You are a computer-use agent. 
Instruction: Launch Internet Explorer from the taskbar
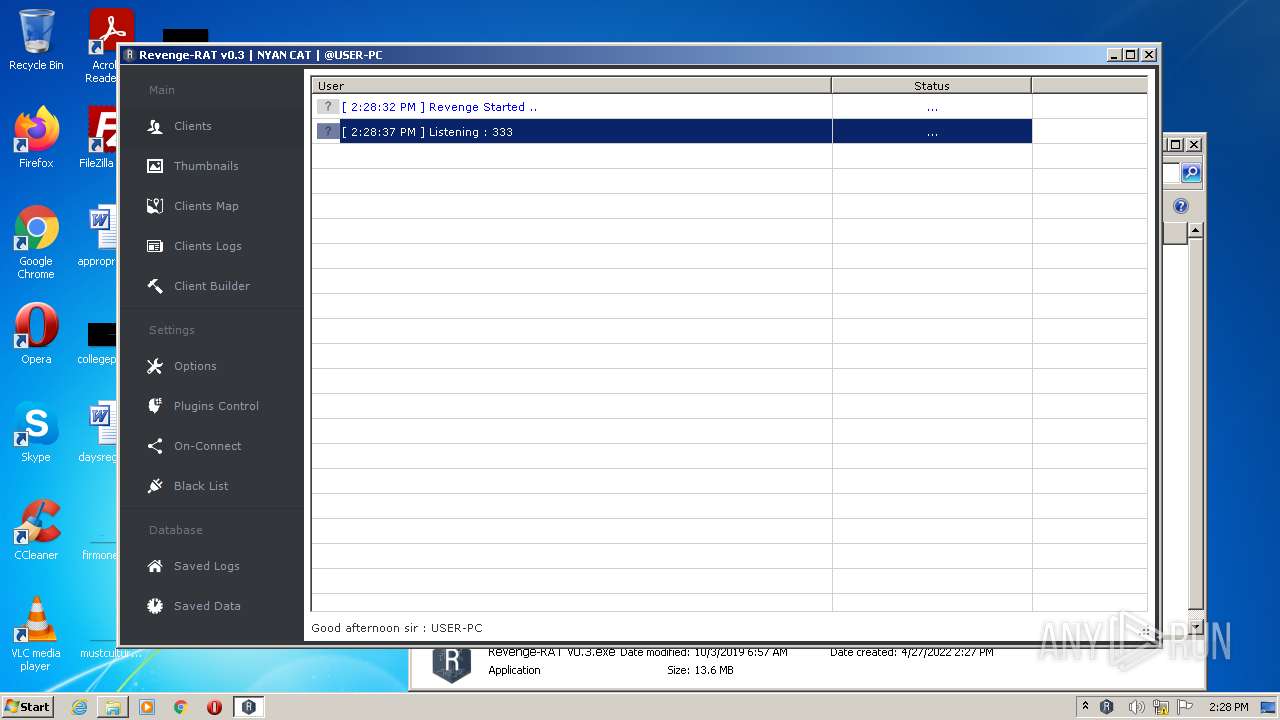tap(80, 707)
